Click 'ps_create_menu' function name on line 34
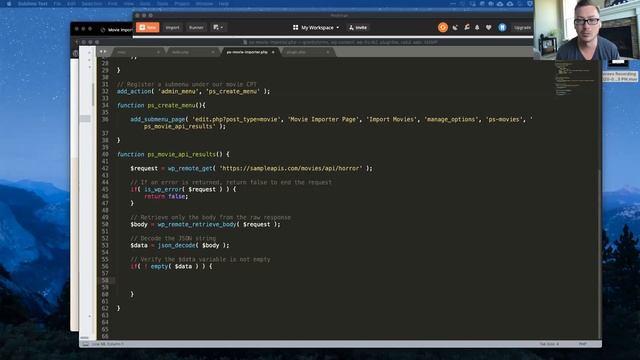 (x=171, y=105)
